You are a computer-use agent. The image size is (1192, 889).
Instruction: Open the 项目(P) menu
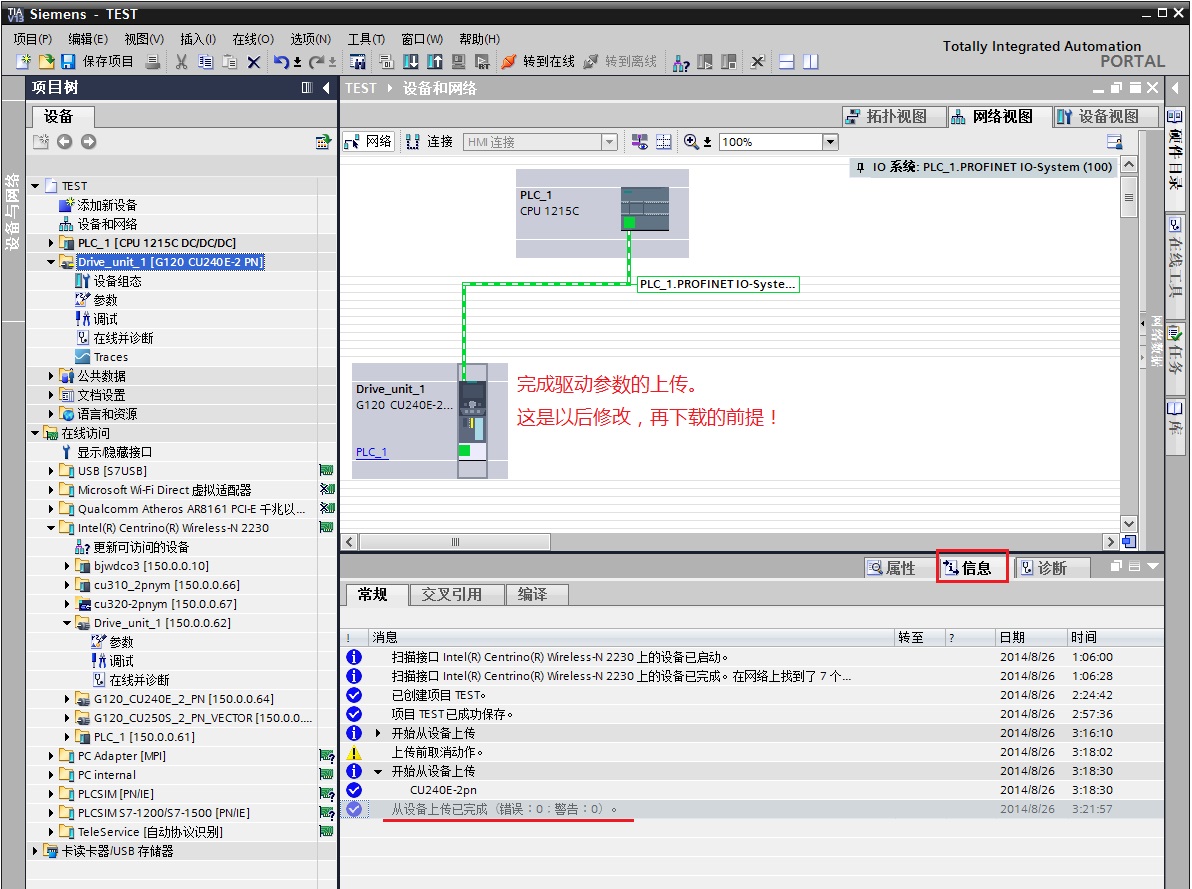click(33, 39)
